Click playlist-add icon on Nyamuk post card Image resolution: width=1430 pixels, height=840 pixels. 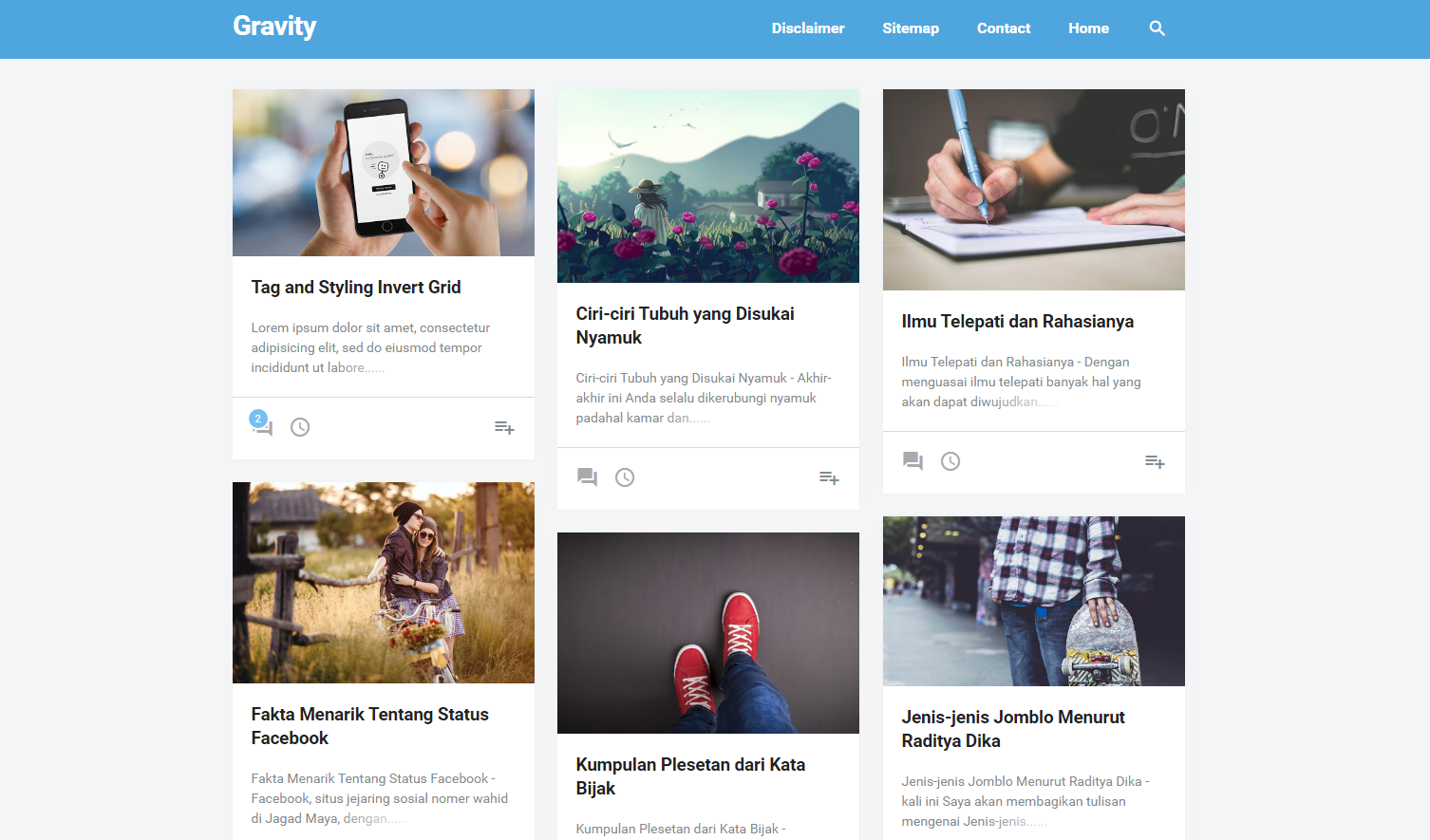[x=829, y=478]
